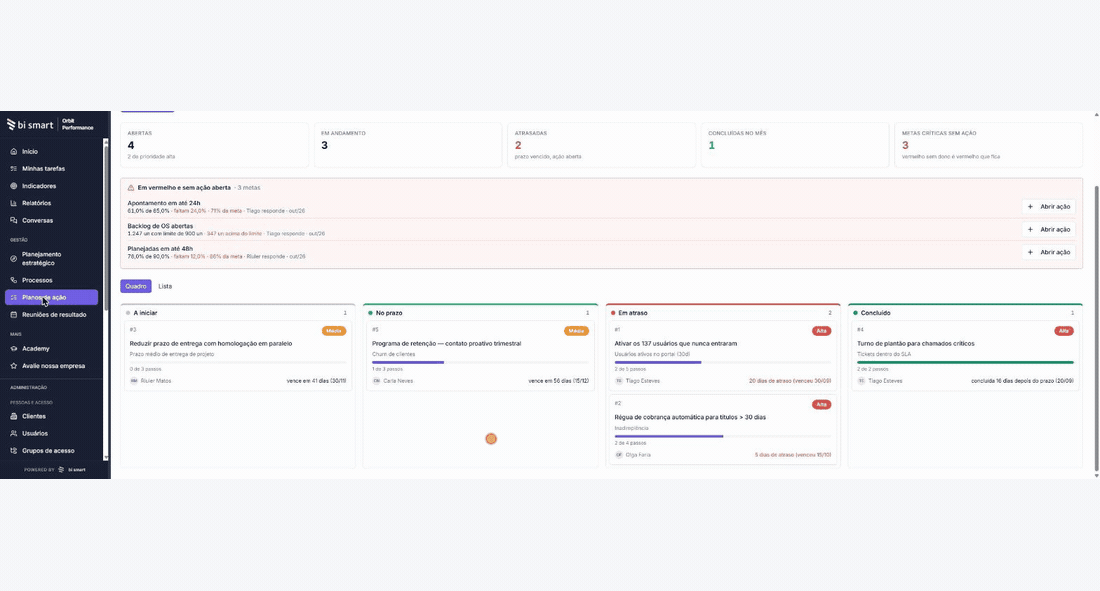Click progress bar on Programa de retenção card
1100x591 pixels.
click(x=481, y=362)
